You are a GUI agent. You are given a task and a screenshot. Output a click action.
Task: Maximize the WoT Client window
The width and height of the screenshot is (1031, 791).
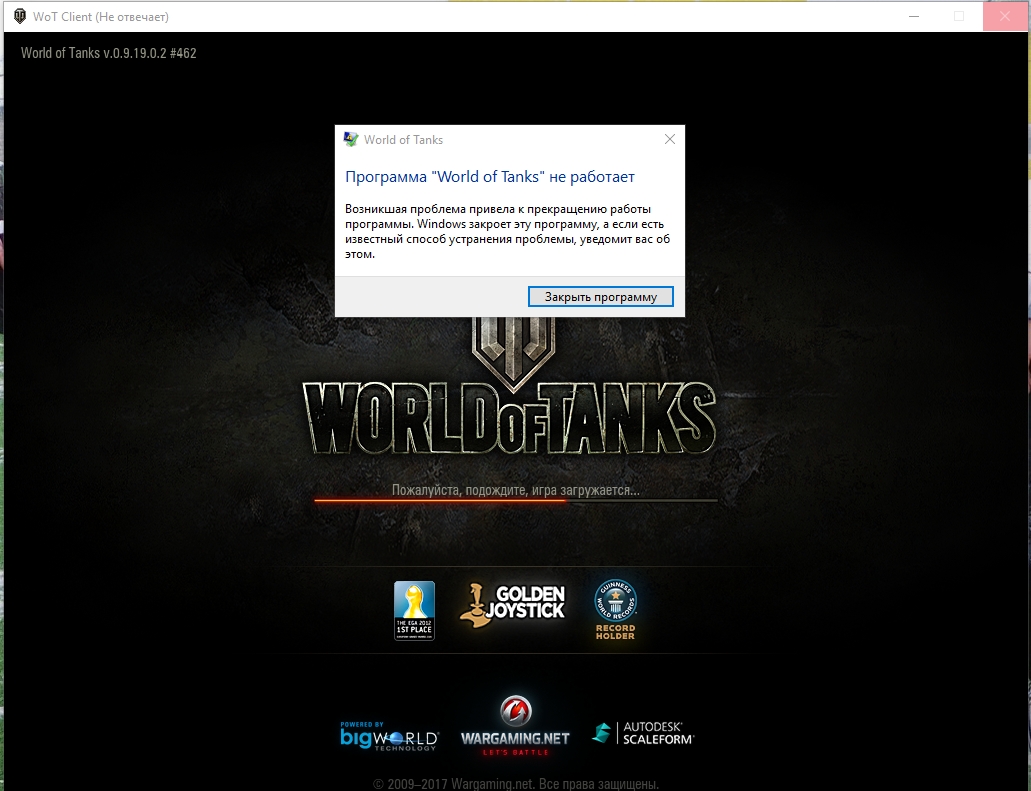click(959, 16)
